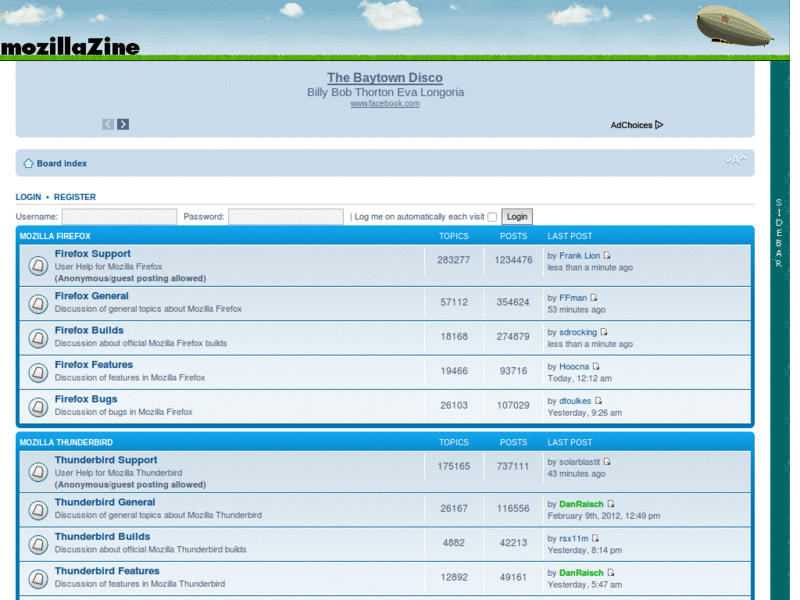The width and height of the screenshot is (800, 600).
Task: Open the Thunderbird General forum
Action: [x=105, y=502]
